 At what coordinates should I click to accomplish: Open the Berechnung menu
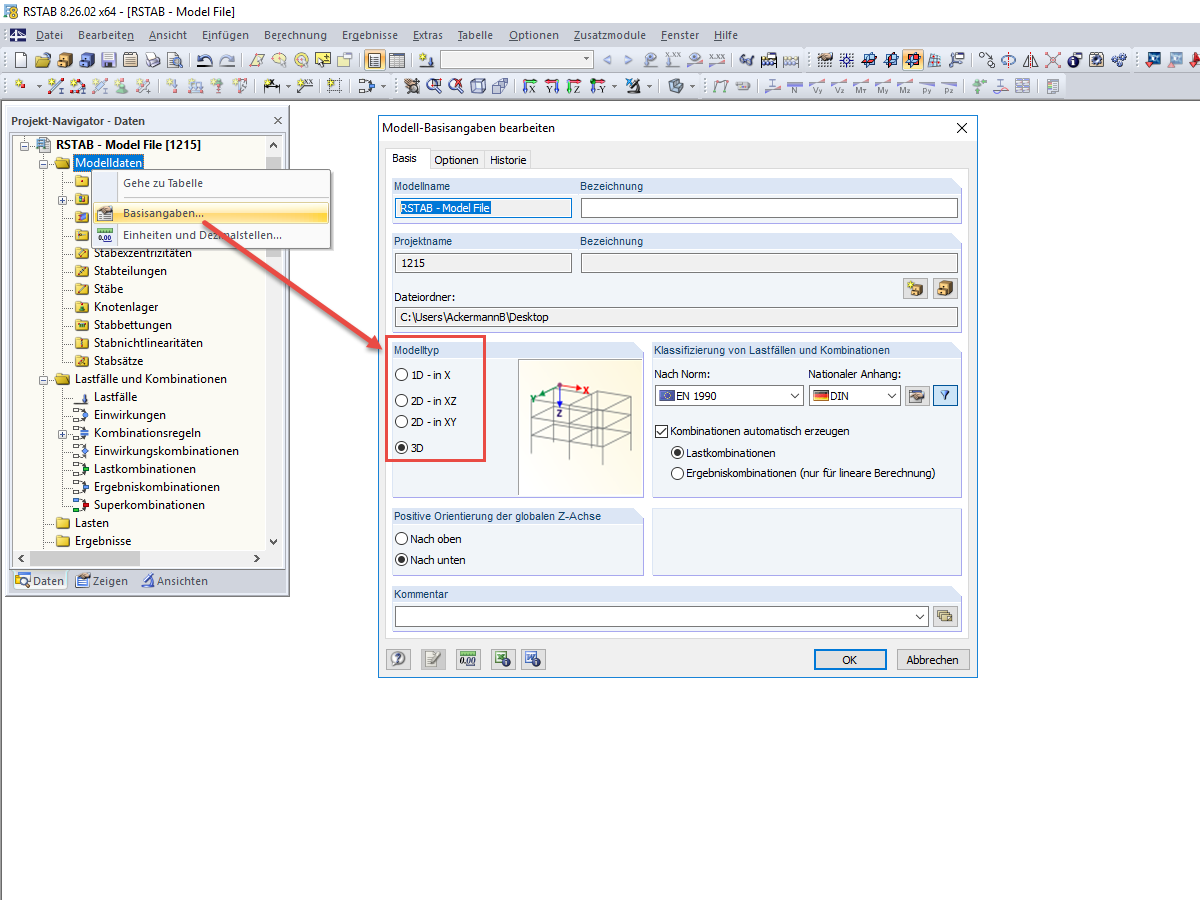[x=295, y=35]
